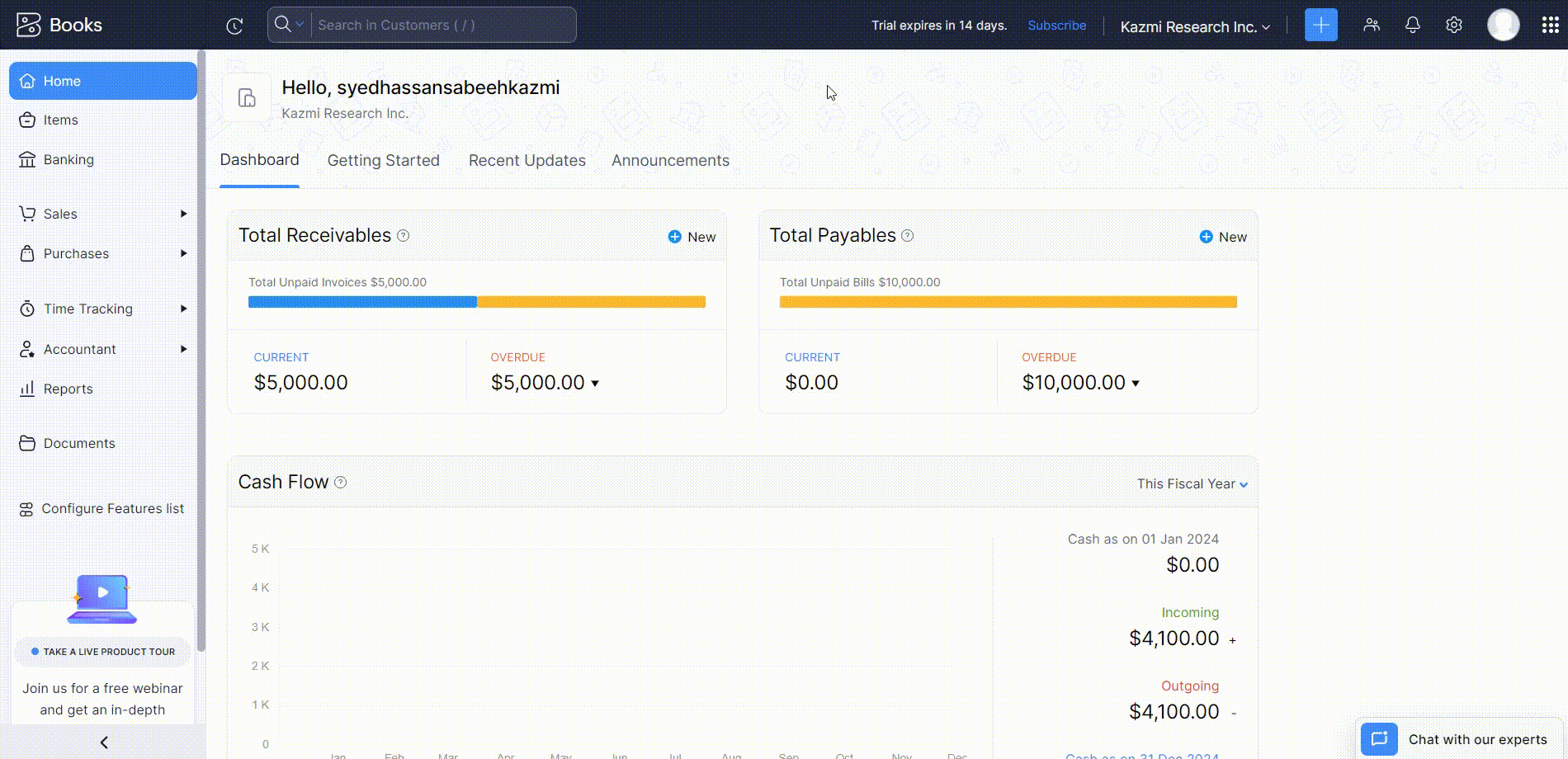The height and width of the screenshot is (759, 1568).
Task: Click the organization document icon beside greeting
Action: (247, 98)
